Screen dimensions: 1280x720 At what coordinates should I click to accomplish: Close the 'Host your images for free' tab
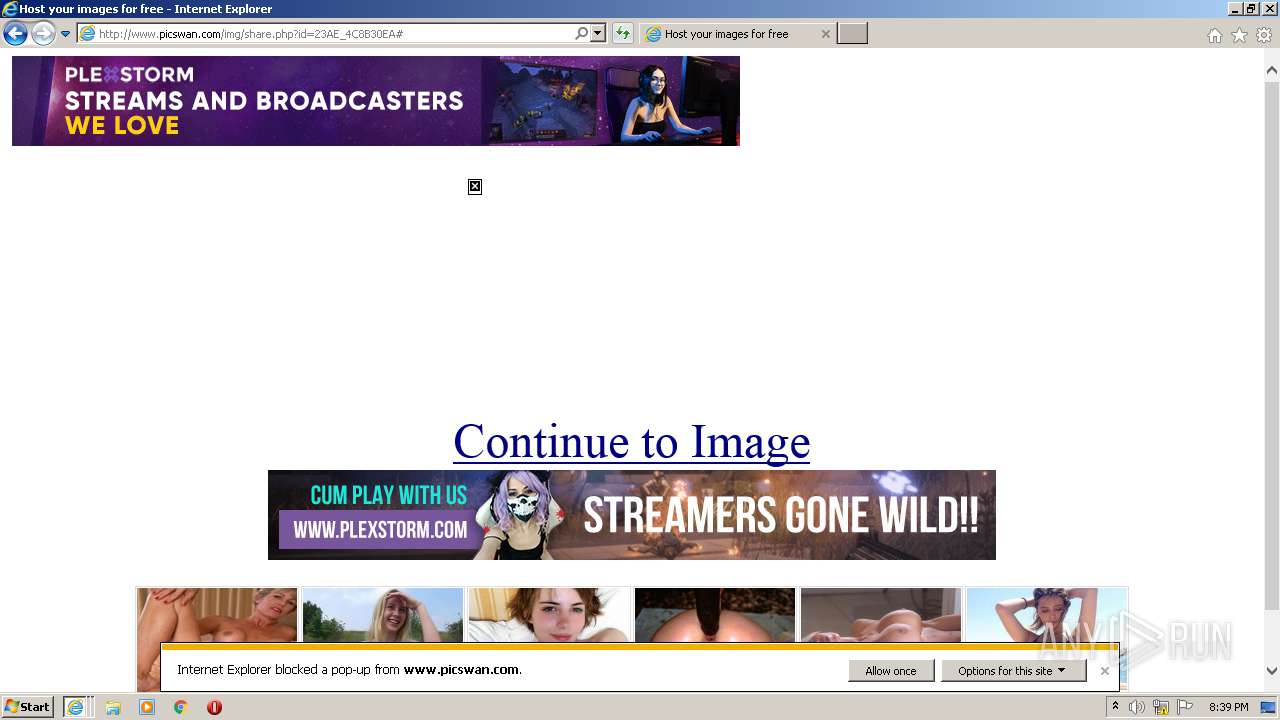pos(825,34)
